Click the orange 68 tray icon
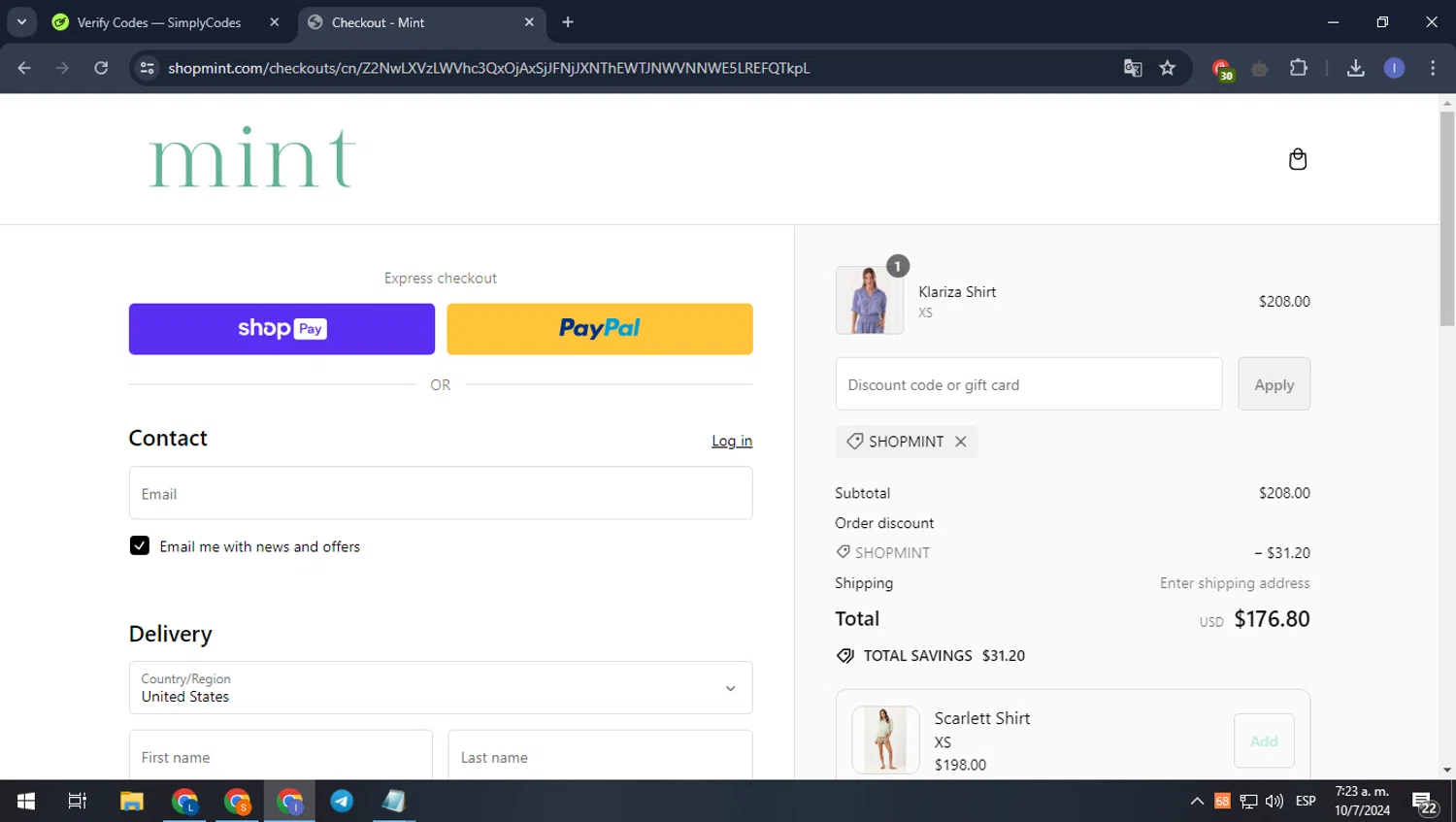 (1222, 801)
